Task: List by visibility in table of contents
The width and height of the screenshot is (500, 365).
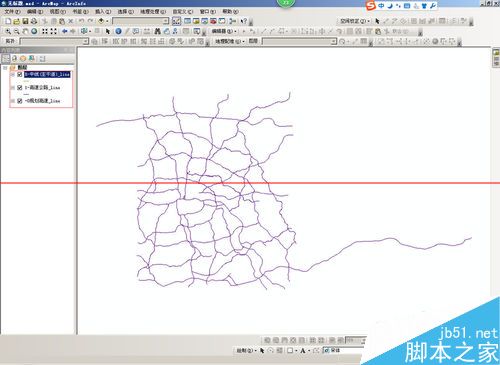Action: 23,58
